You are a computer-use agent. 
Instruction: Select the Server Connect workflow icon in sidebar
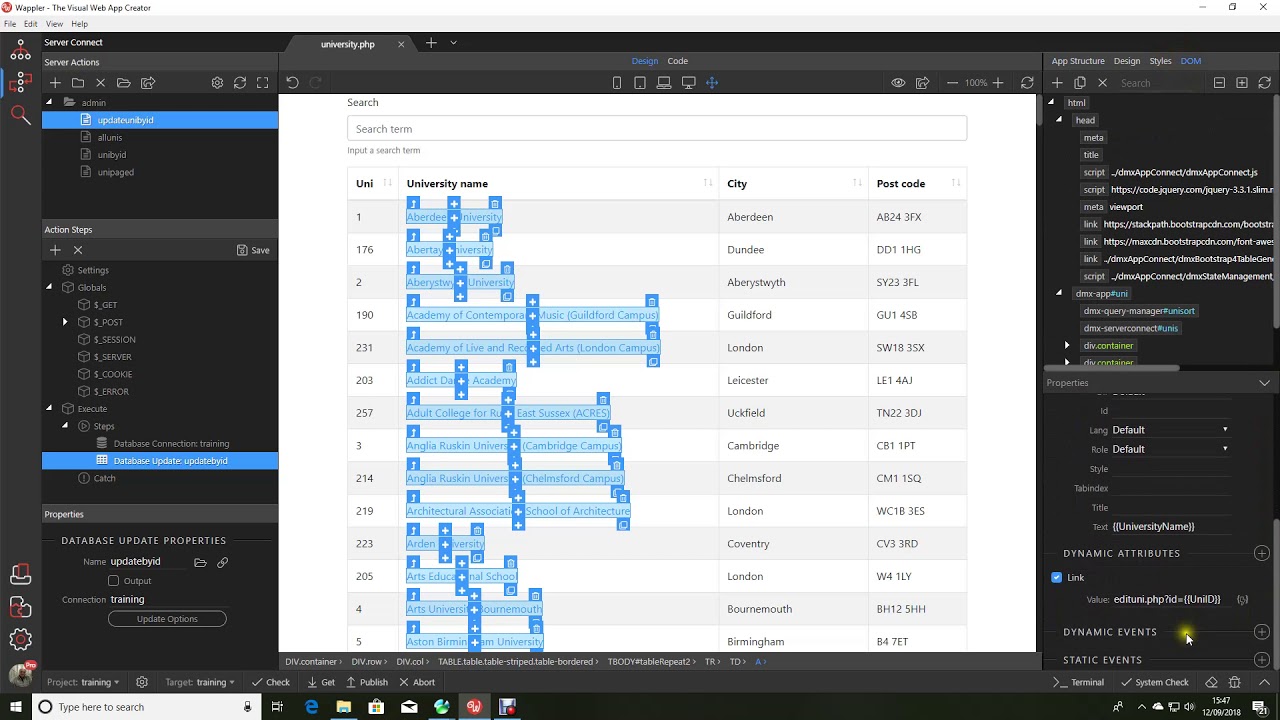click(x=20, y=82)
